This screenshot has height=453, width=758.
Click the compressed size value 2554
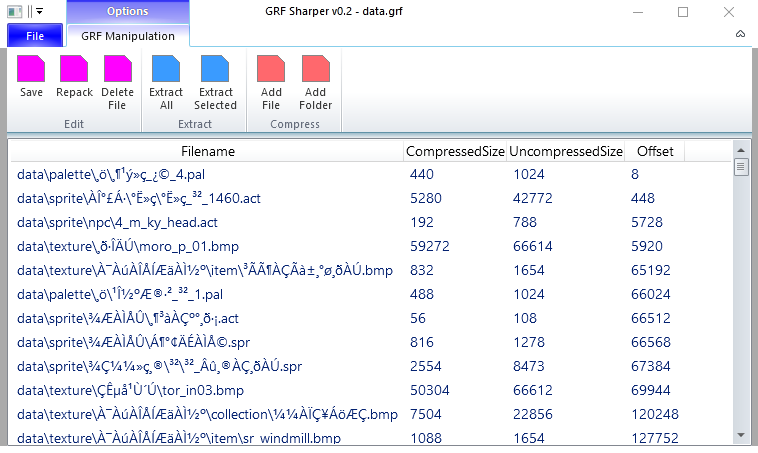426,366
